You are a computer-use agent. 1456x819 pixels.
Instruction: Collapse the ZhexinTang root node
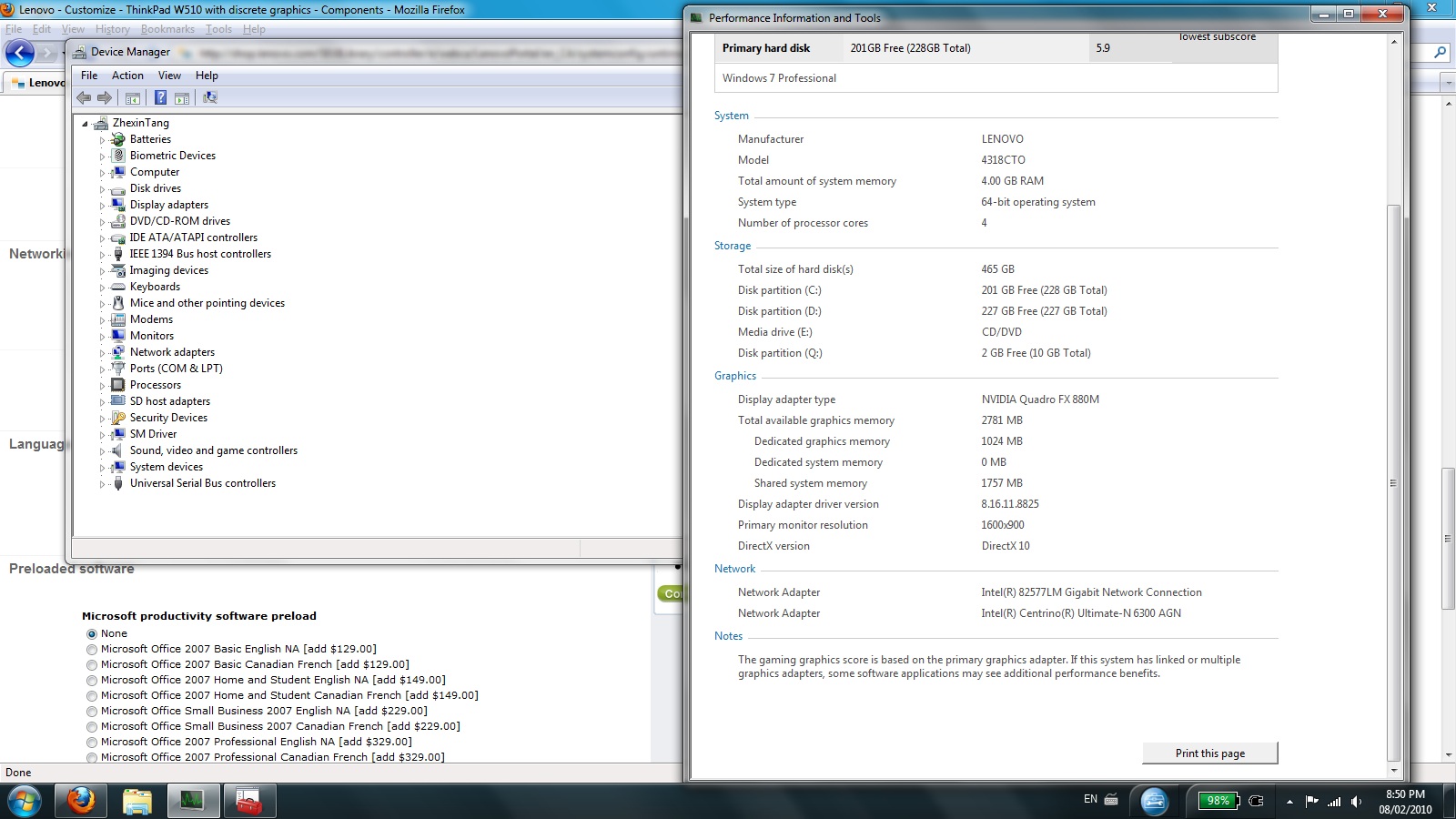point(86,124)
